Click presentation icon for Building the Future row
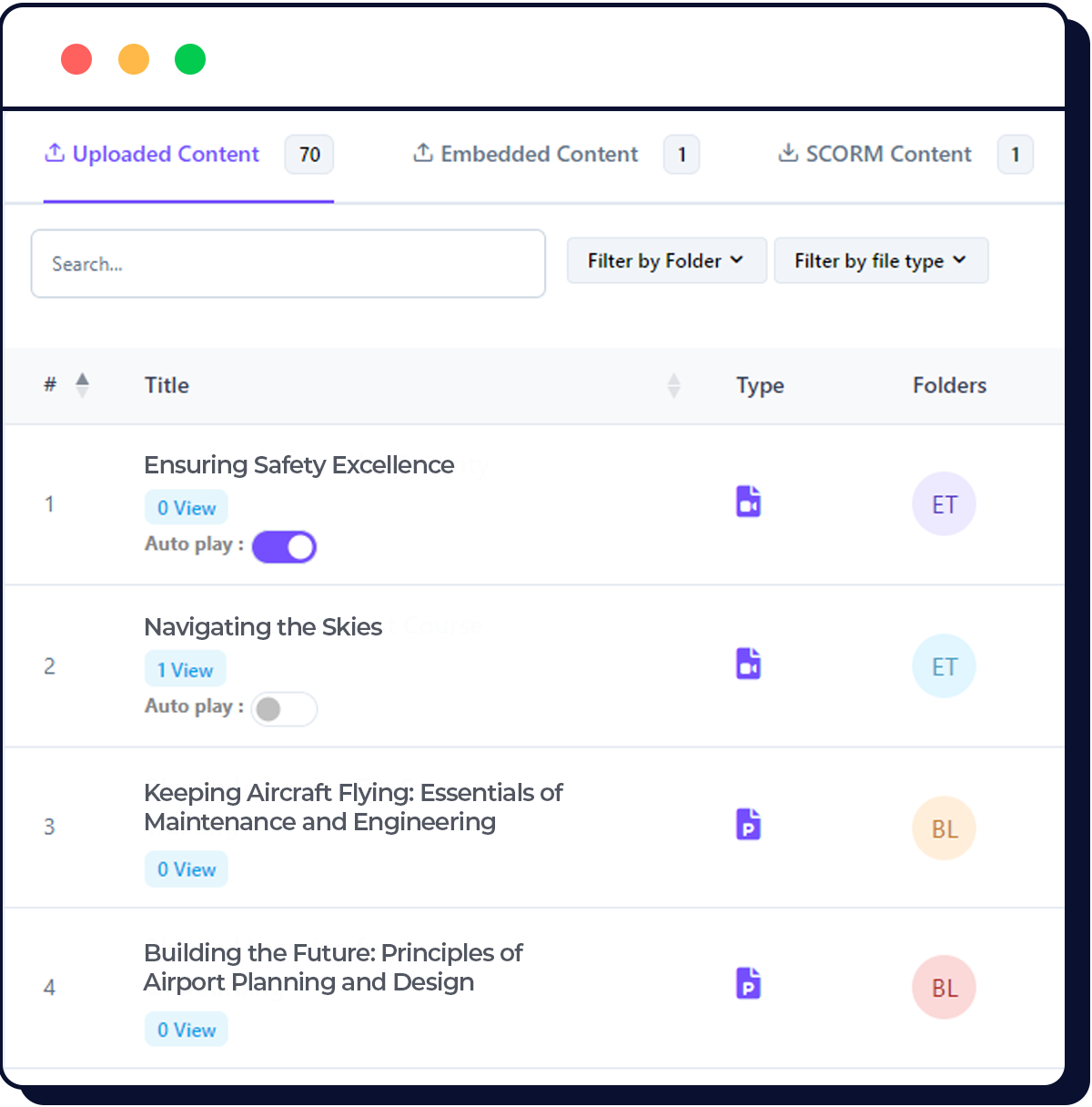 748,983
